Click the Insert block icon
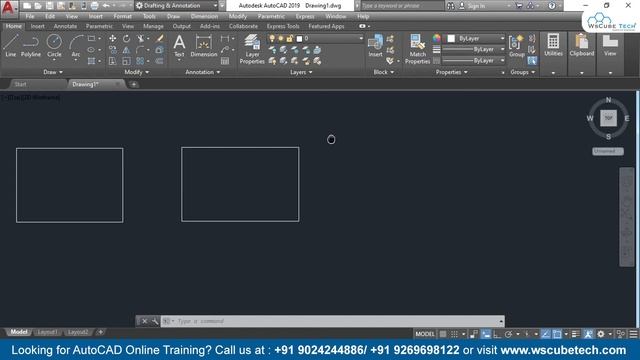Screen dimensions: 640x360 point(375,45)
